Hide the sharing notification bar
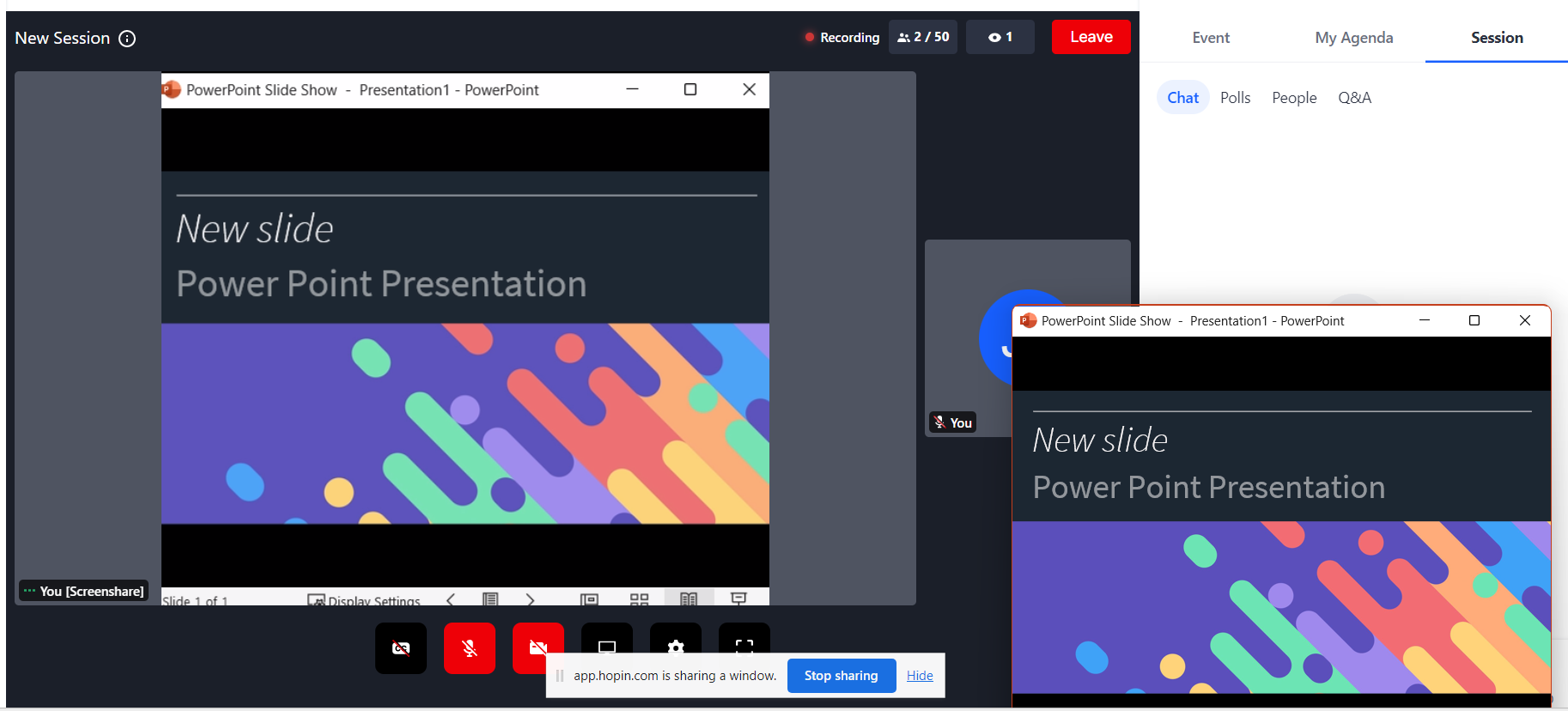 click(920, 676)
